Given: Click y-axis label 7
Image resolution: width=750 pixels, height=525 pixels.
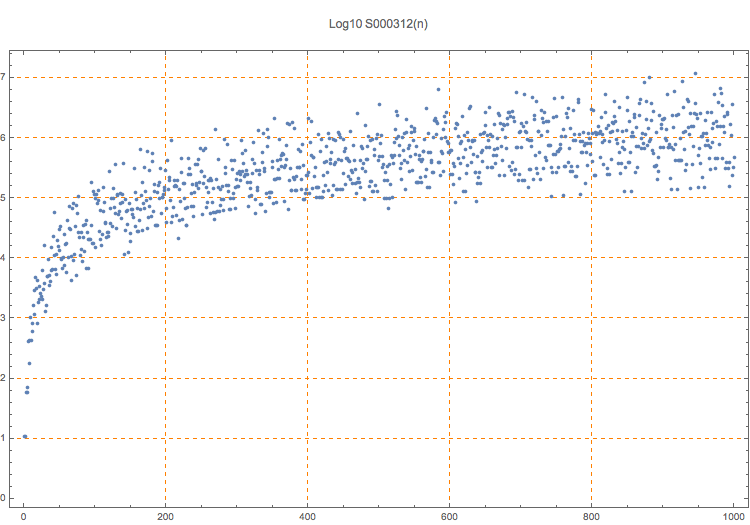Looking at the screenshot, I should [x=2, y=77].
